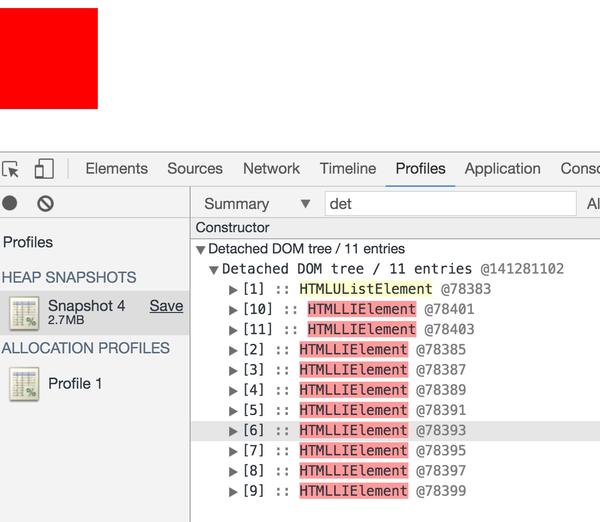
Task: Click 'Detached DOM tree / 11 entries' top row text
Action: tap(307, 249)
